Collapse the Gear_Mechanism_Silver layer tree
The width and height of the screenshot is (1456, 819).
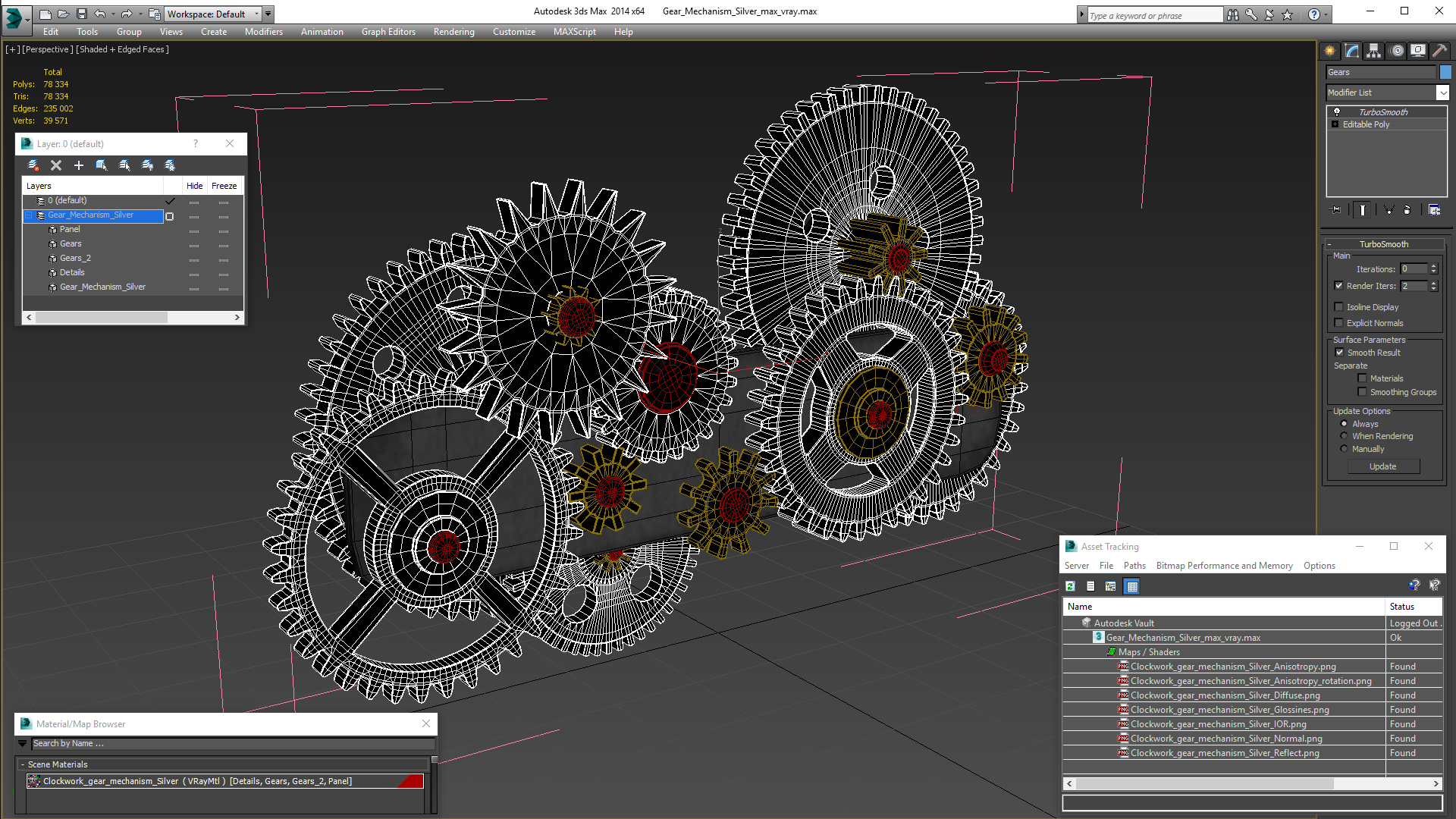point(28,215)
